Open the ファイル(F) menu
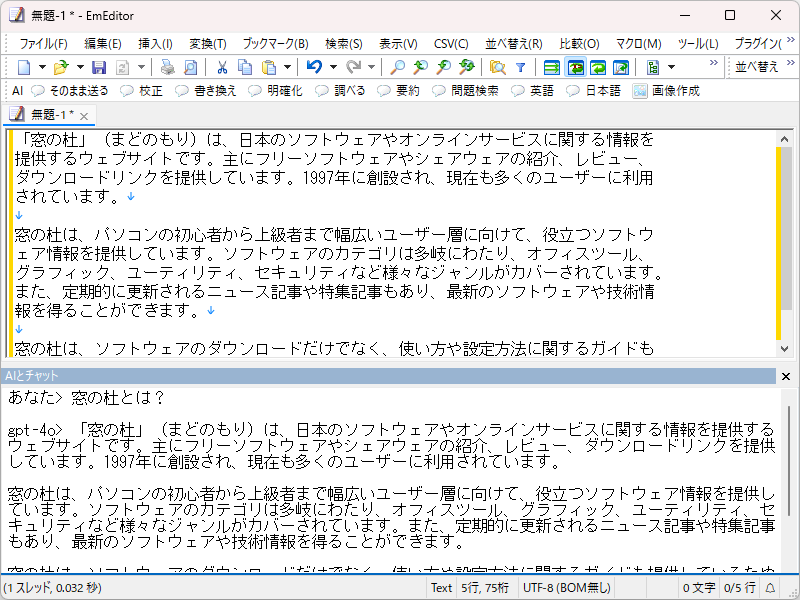800x600 pixels. [x=43, y=44]
